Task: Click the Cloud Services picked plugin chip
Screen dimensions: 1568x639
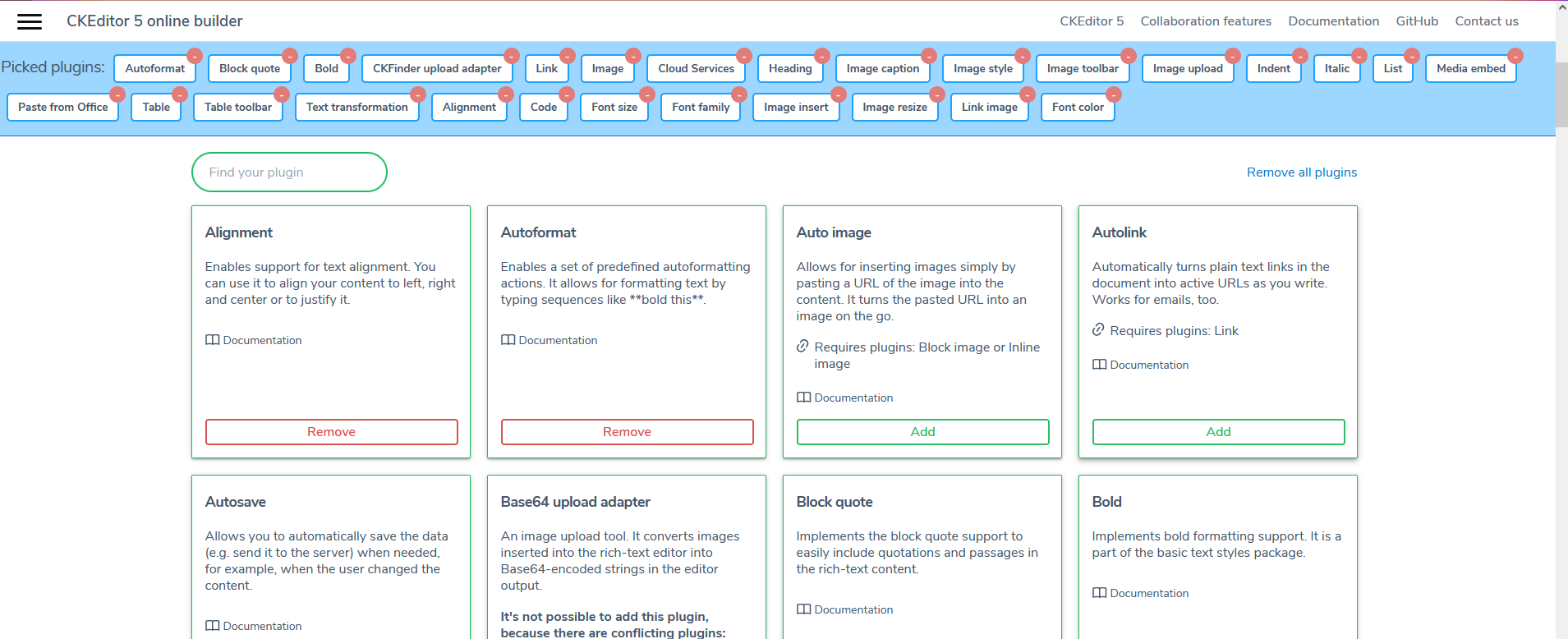Action: click(697, 69)
